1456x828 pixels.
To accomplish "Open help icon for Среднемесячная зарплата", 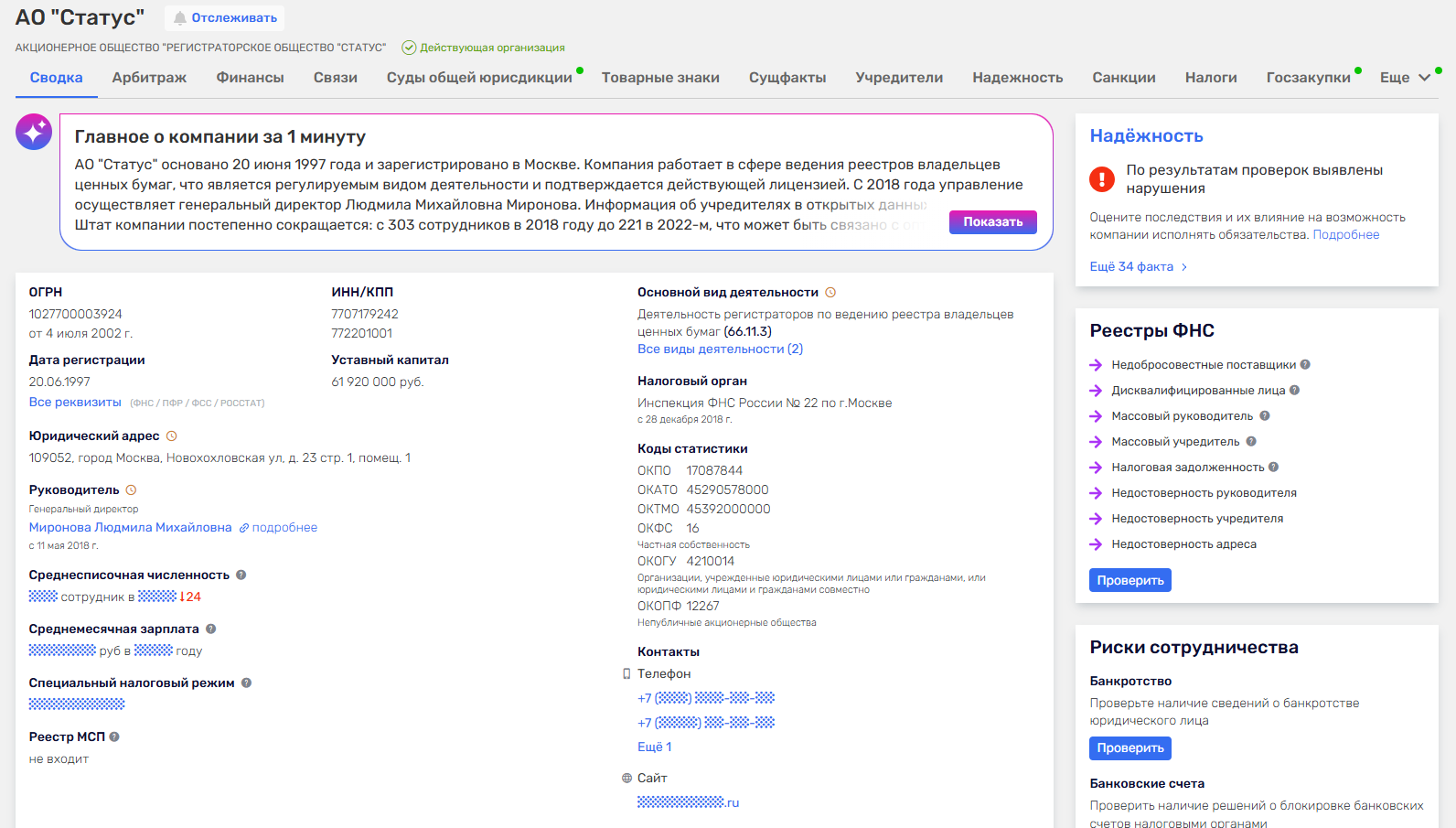I will [211, 629].
